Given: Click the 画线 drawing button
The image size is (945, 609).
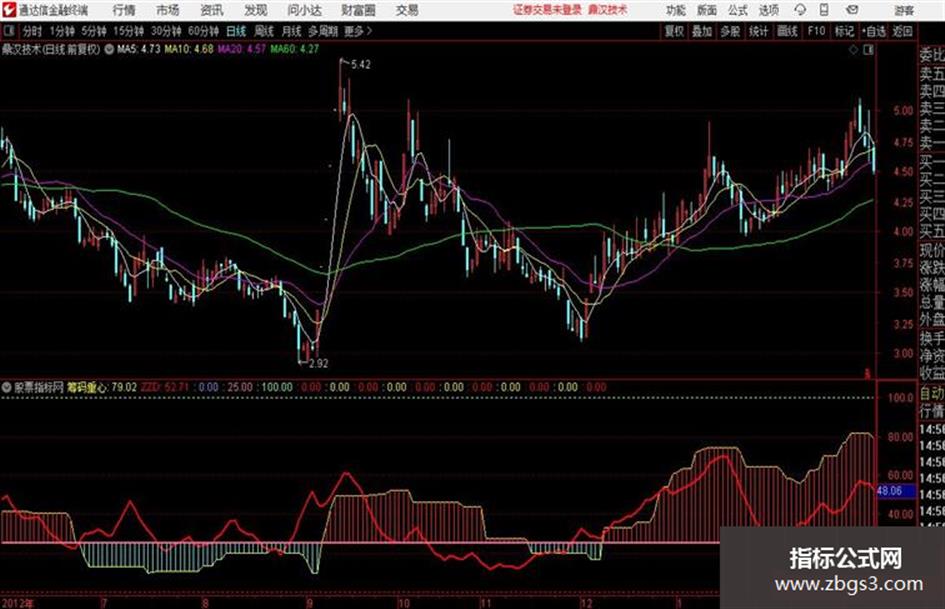Looking at the screenshot, I should pos(788,31).
